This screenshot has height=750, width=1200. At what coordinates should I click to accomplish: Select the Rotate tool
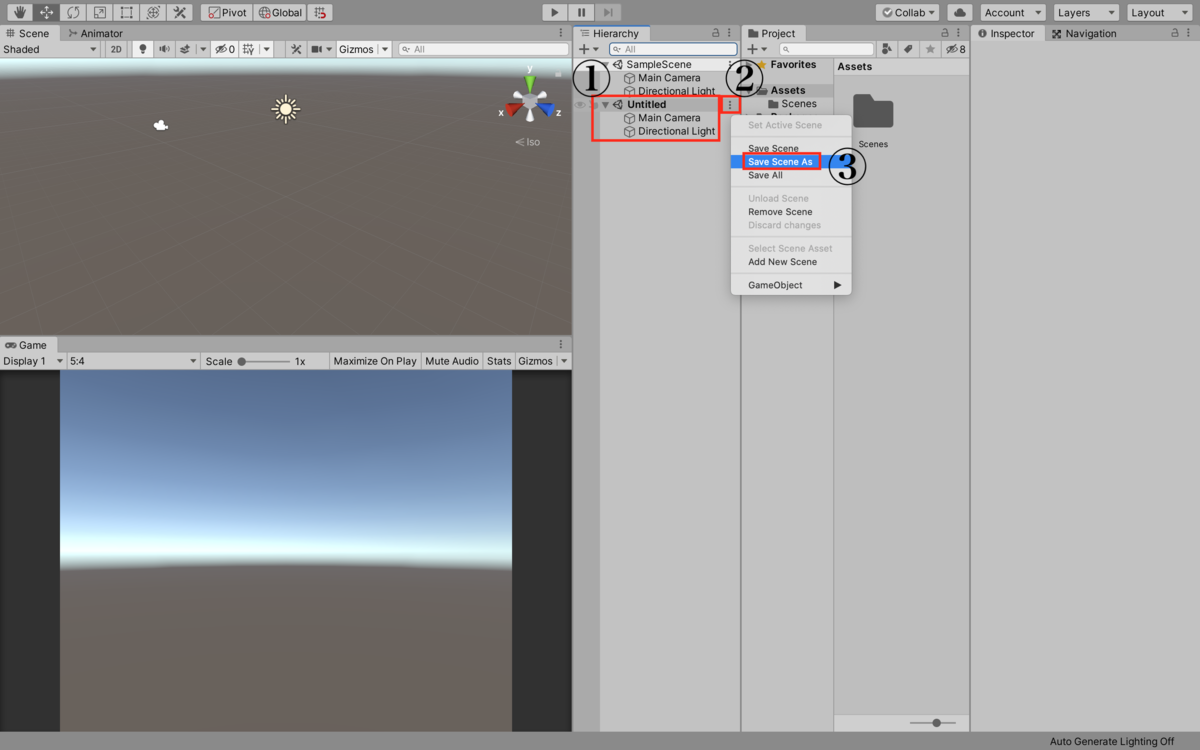[x=73, y=13]
